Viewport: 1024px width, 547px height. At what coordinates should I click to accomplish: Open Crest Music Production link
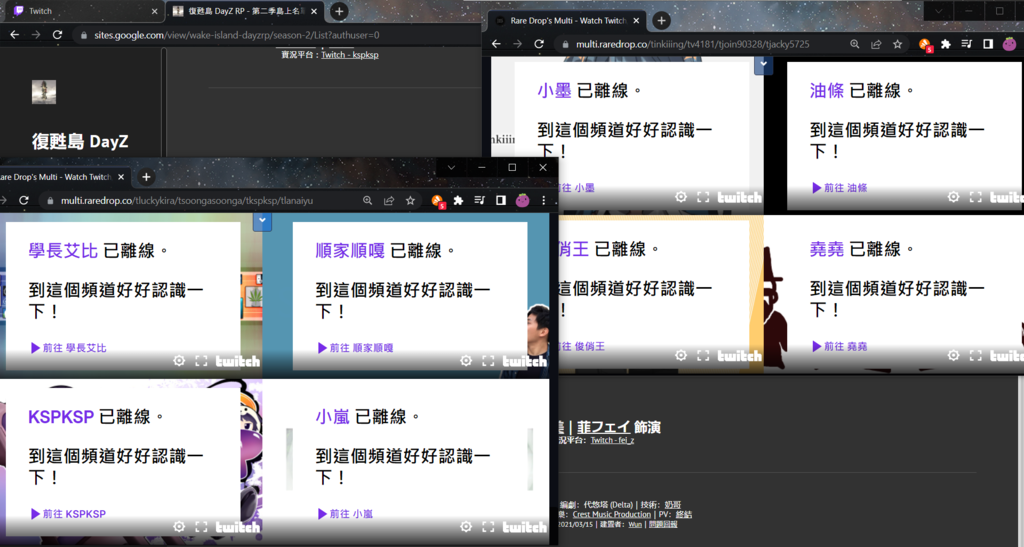point(611,514)
